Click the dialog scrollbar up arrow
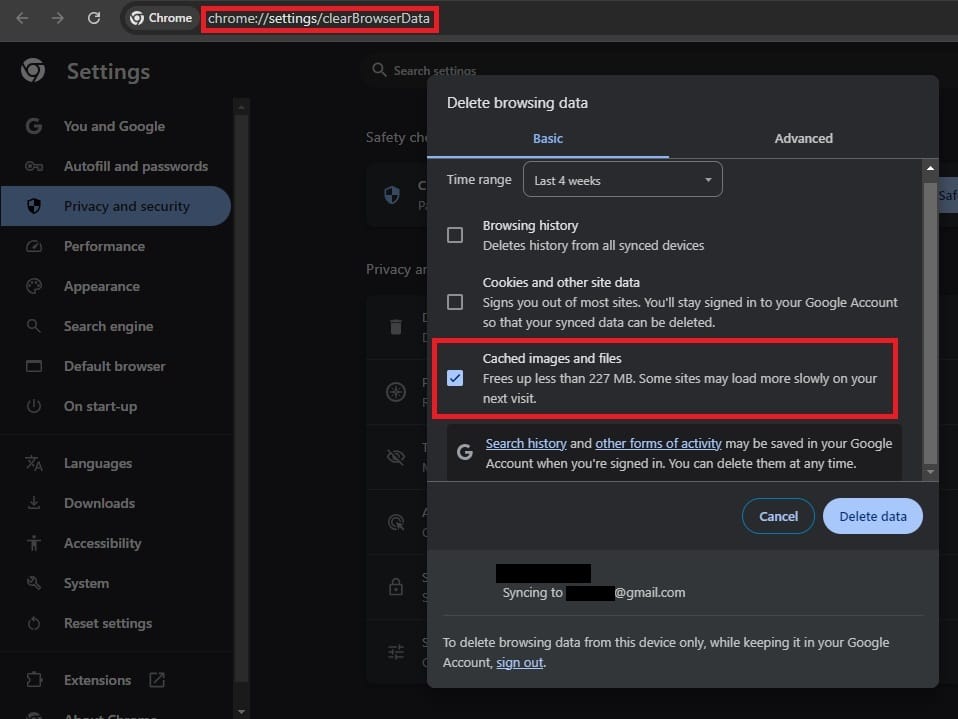The image size is (958, 719). [930, 168]
